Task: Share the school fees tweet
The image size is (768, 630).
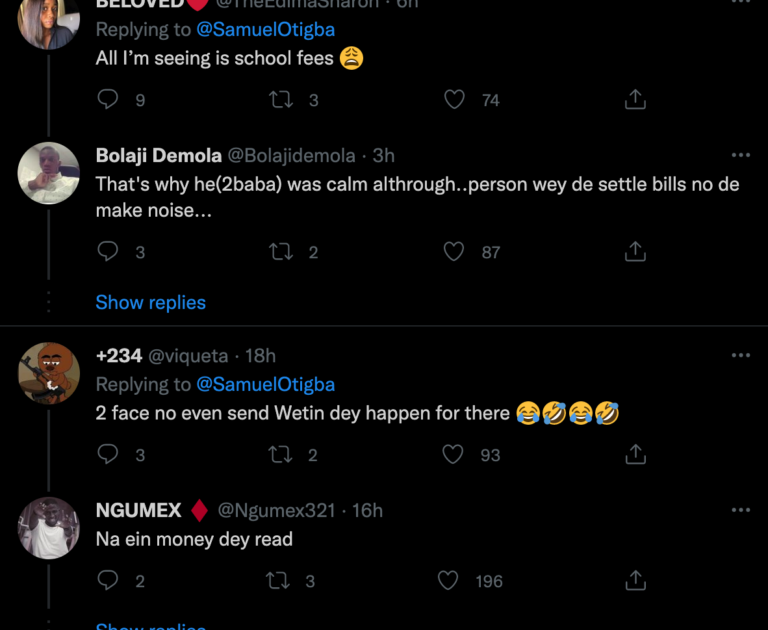Action: pos(635,99)
